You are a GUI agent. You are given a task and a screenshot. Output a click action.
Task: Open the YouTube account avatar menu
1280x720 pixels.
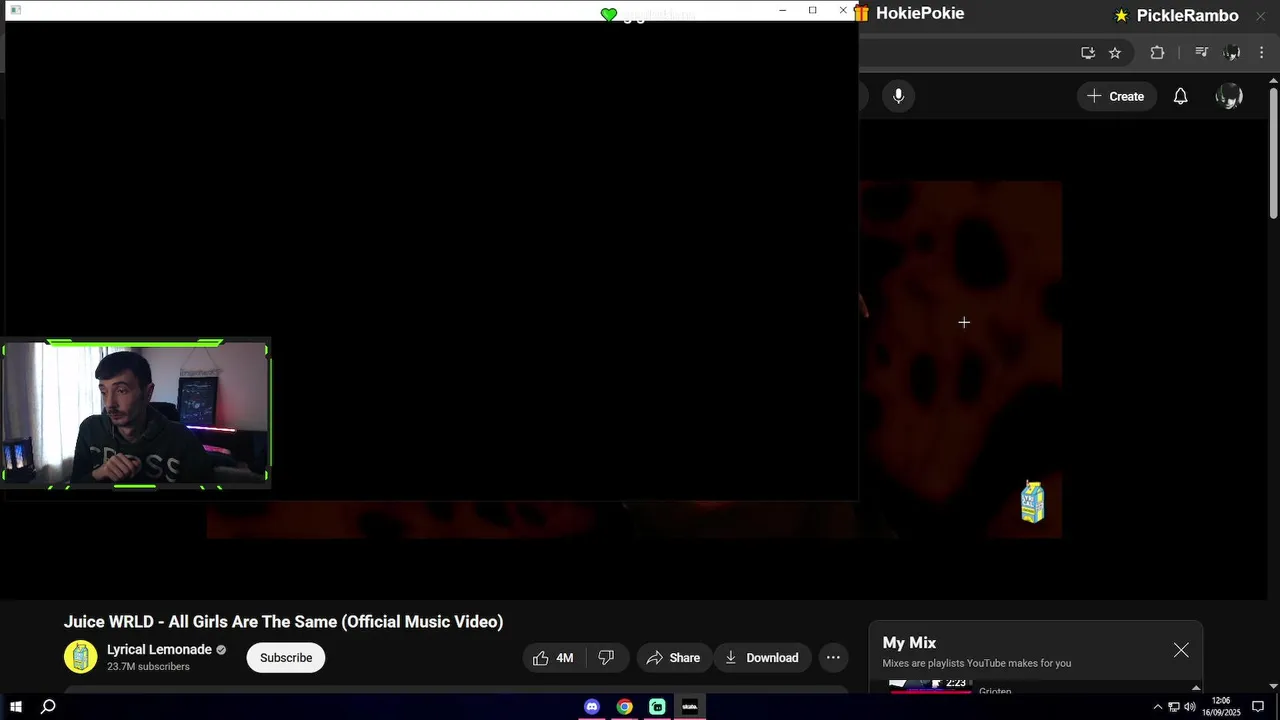pyautogui.click(x=1229, y=96)
